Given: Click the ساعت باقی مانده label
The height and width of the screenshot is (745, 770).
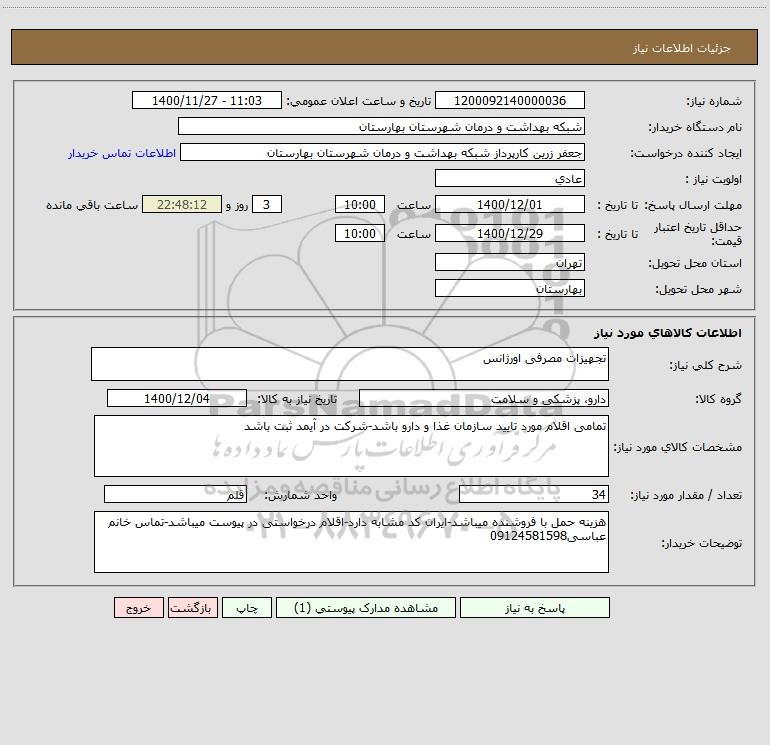Looking at the screenshot, I should pos(92,205).
